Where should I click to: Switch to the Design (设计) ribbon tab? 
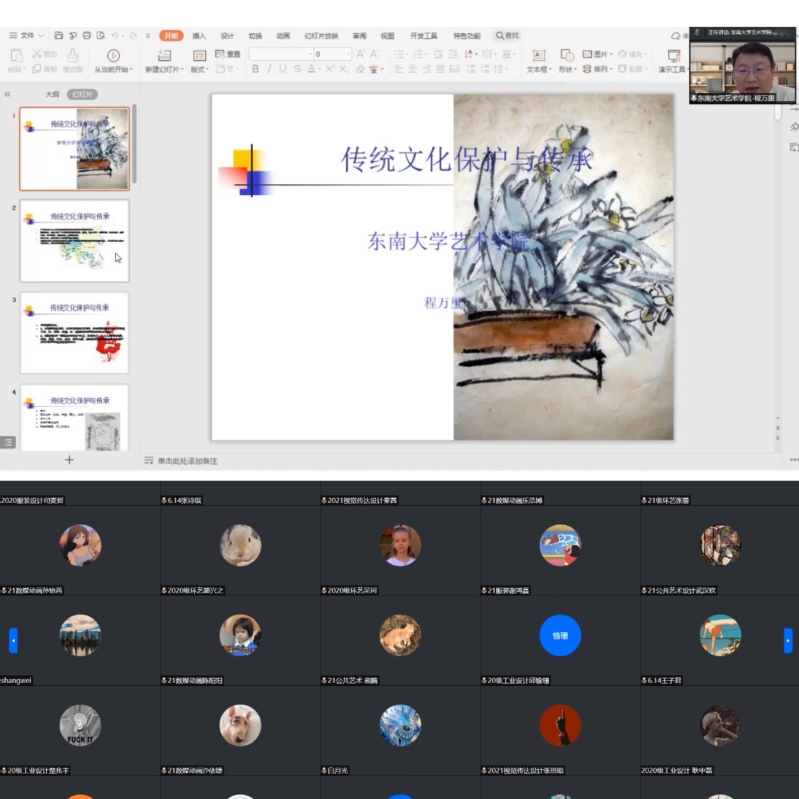click(227, 36)
